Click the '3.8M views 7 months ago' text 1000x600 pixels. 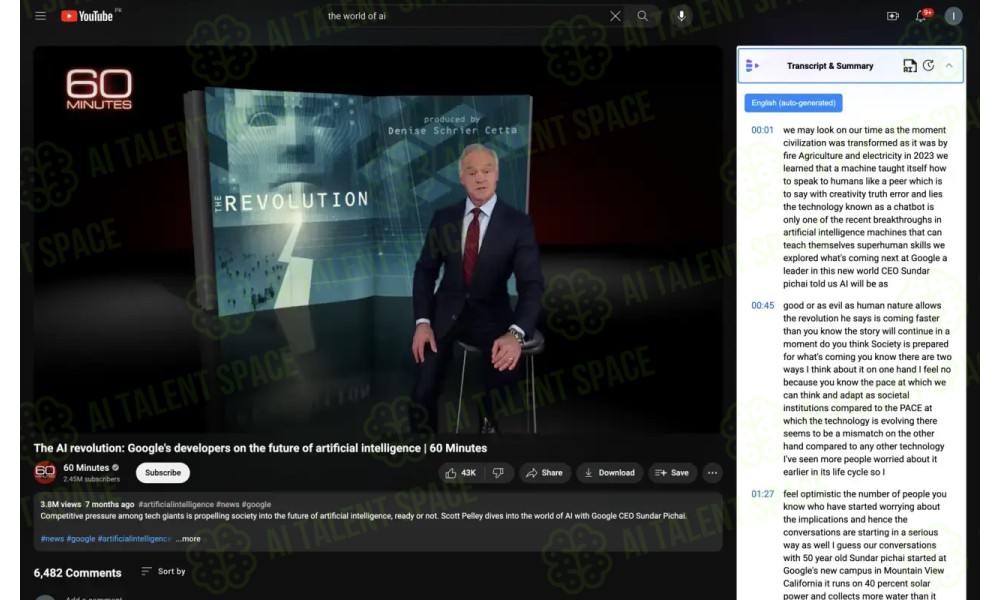click(87, 504)
